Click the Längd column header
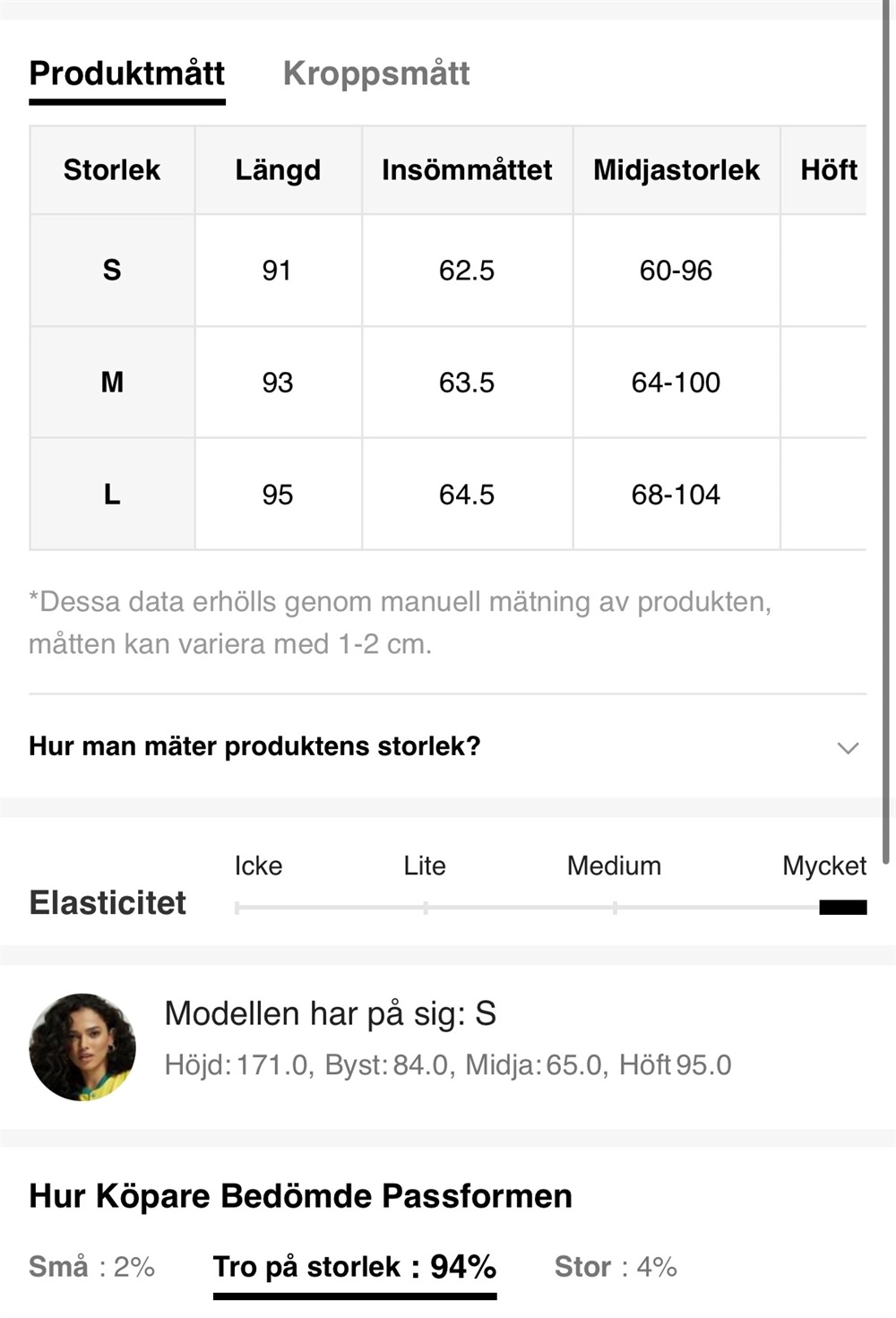This screenshot has width=896, height=1318. pyautogui.click(x=278, y=170)
